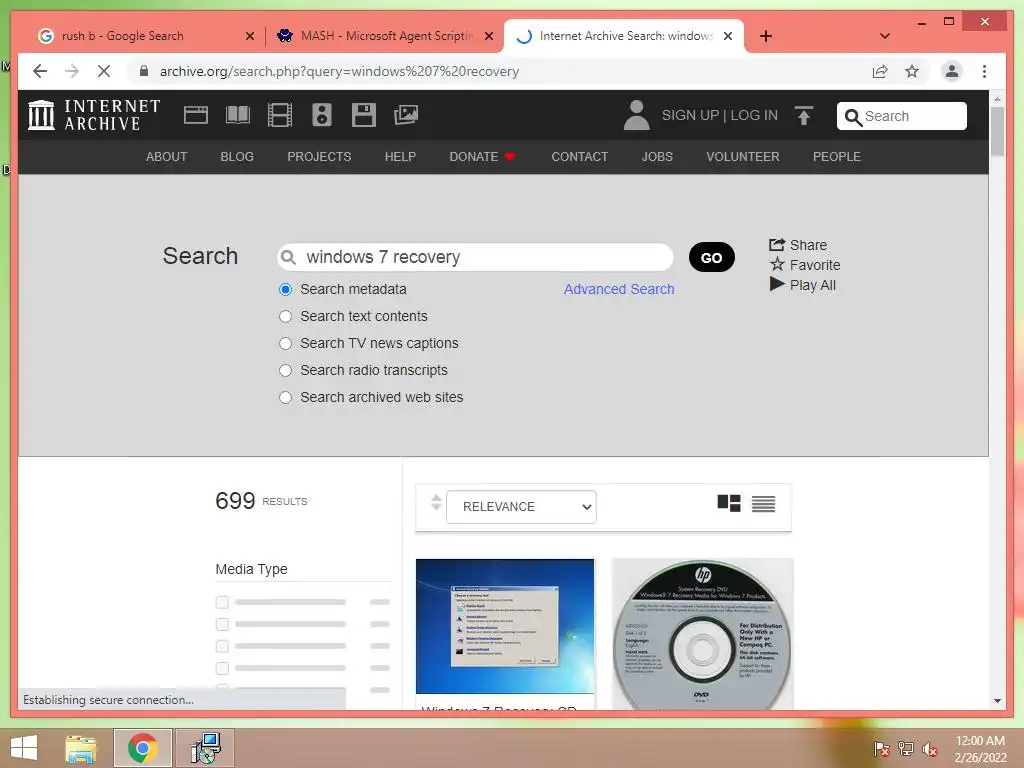This screenshot has width=1024, height=768.
Task: Close the MASH tab
Action: [488, 37]
